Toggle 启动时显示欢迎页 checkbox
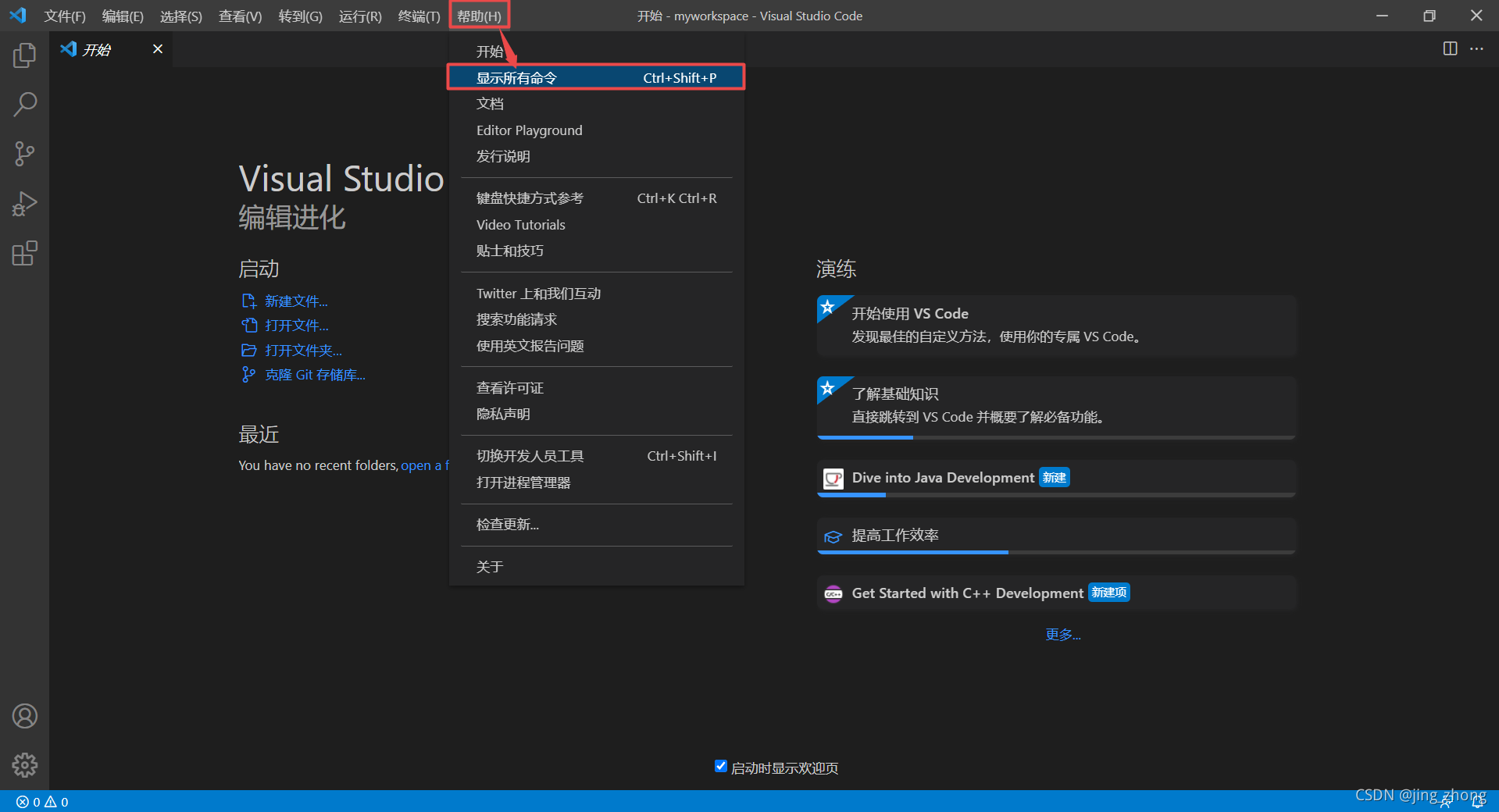 click(721, 767)
